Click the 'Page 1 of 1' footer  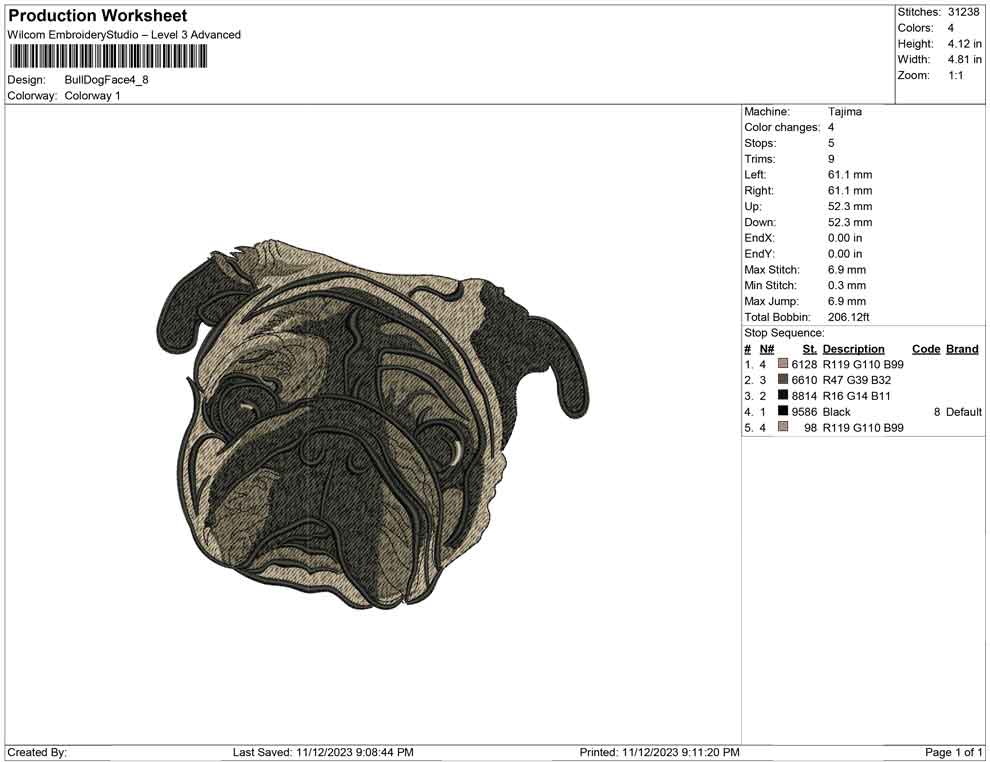[953, 752]
